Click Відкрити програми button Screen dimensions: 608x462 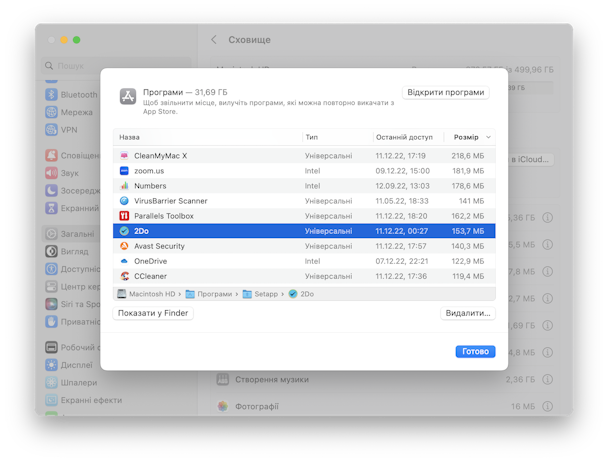tap(446, 92)
